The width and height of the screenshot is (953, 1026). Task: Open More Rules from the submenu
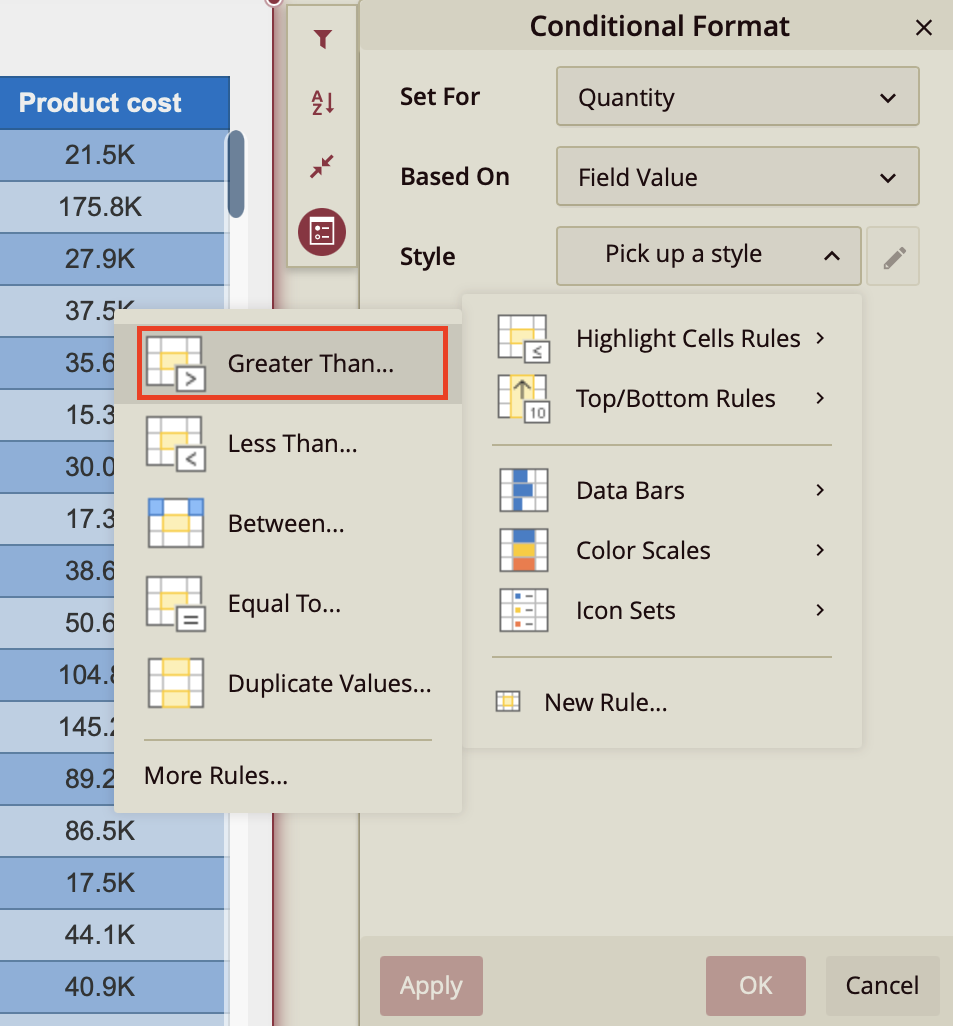click(216, 776)
